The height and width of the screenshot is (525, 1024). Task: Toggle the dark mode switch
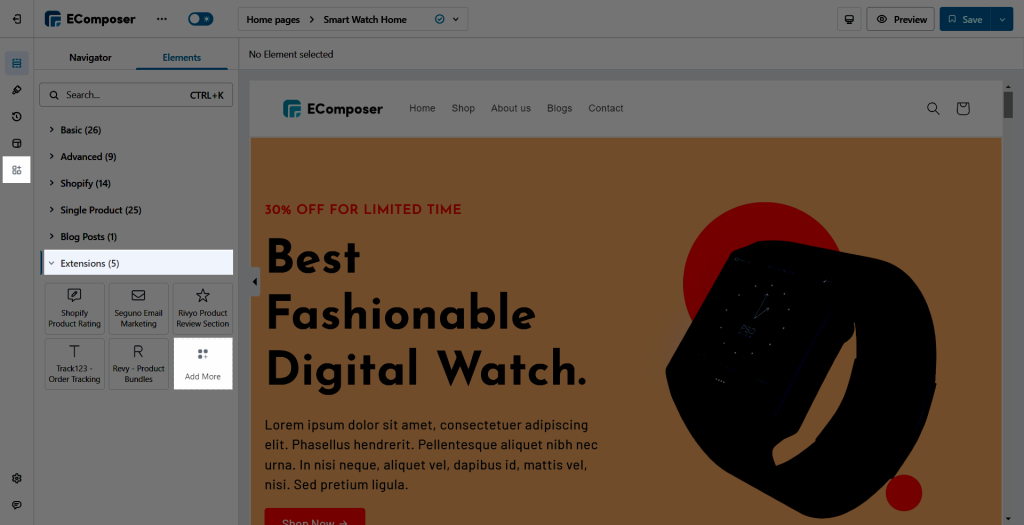click(x=200, y=19)
